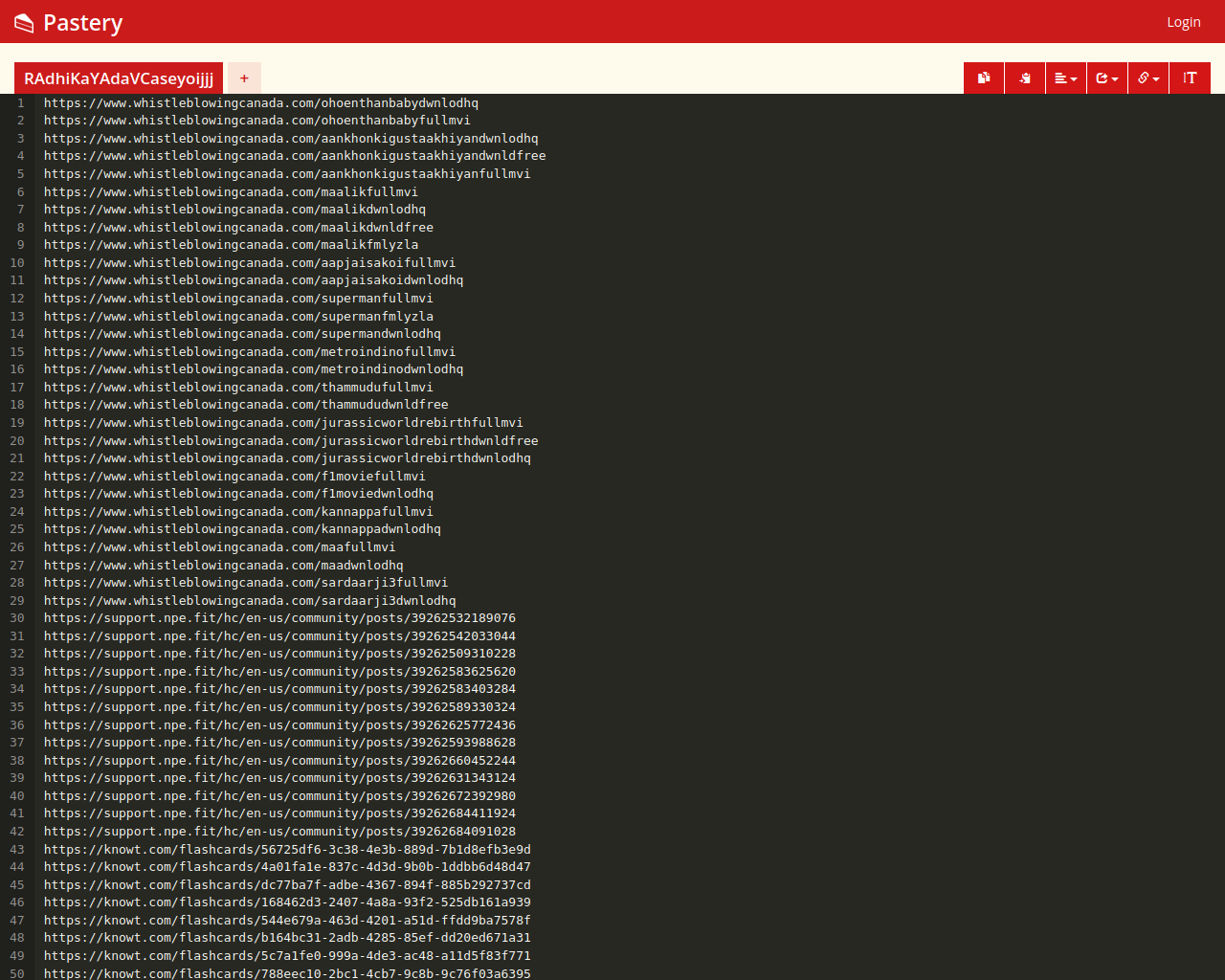1225x980 pixels.
Task: Click line 14 supermandwnlodhq URL
Action: 242,334
